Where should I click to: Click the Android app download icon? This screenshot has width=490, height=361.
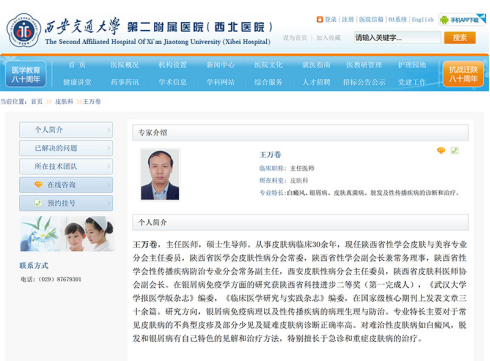[444, 20]
